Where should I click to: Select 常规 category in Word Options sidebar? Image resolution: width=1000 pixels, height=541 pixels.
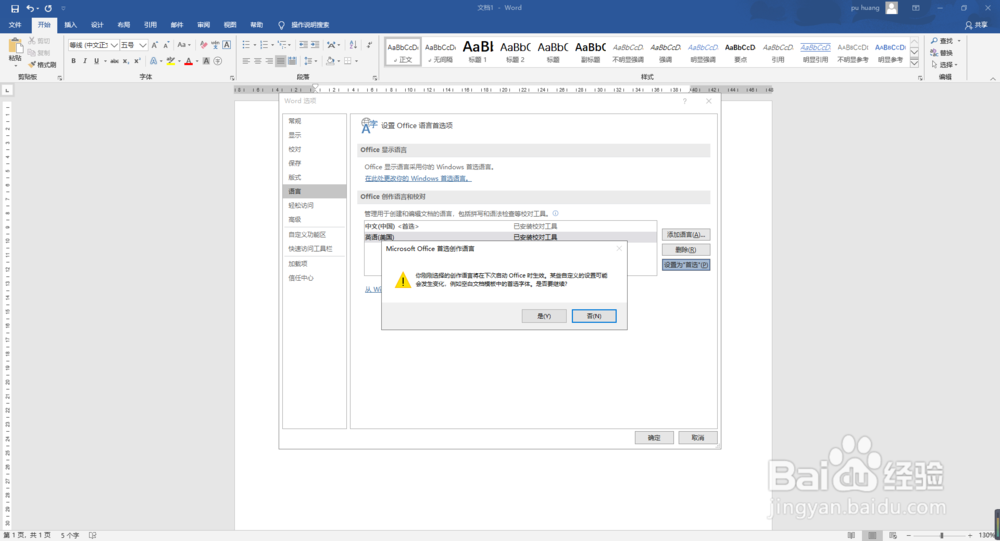(x=314, y=121)
